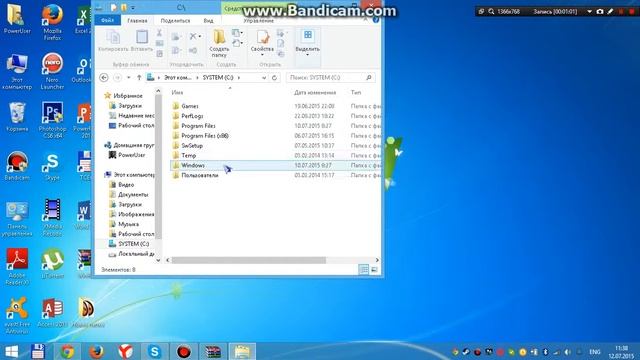
Task: Select the SwSetup folder
Action: click(x=192, y=146)
